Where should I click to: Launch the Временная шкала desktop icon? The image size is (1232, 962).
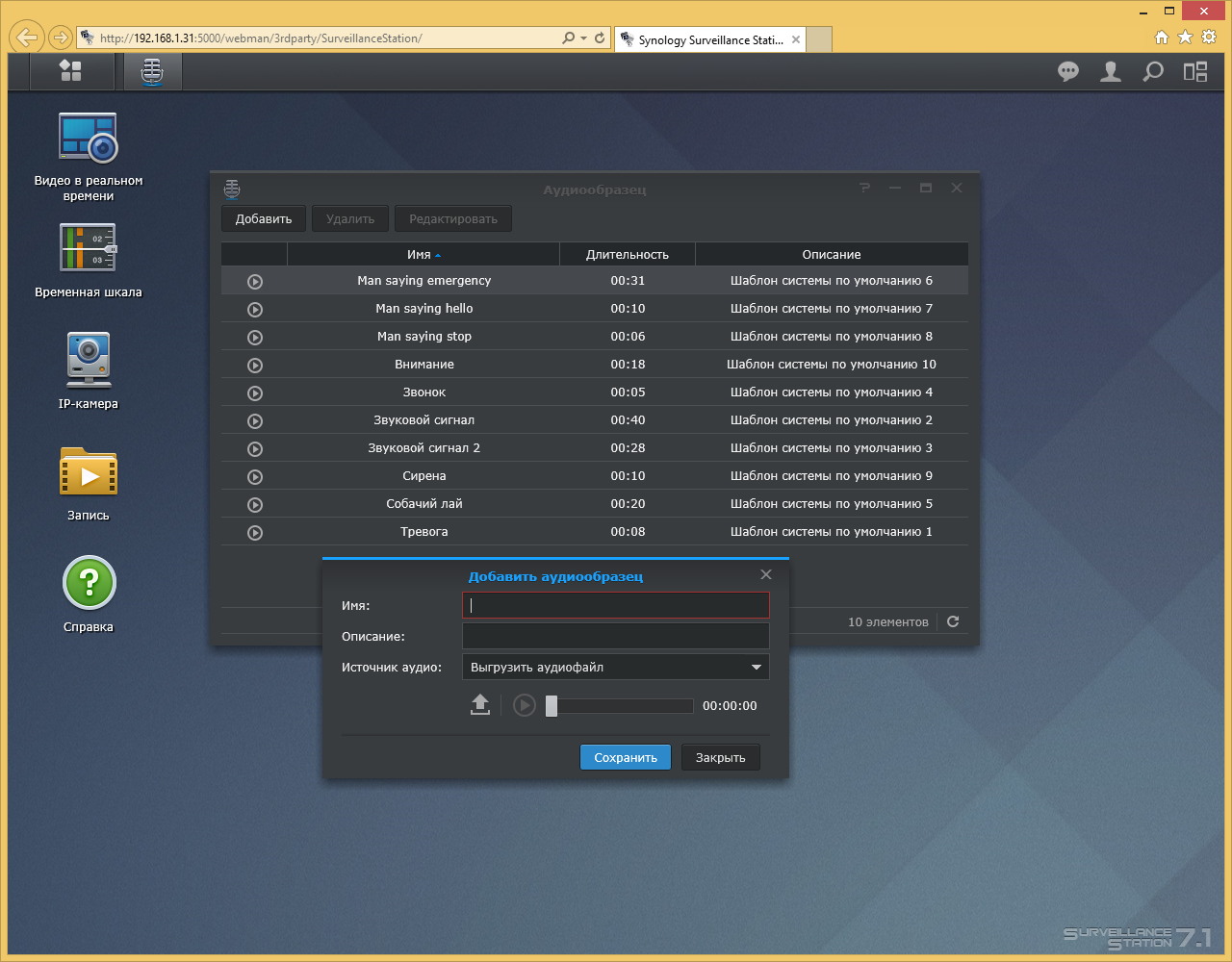coord(89,261)
